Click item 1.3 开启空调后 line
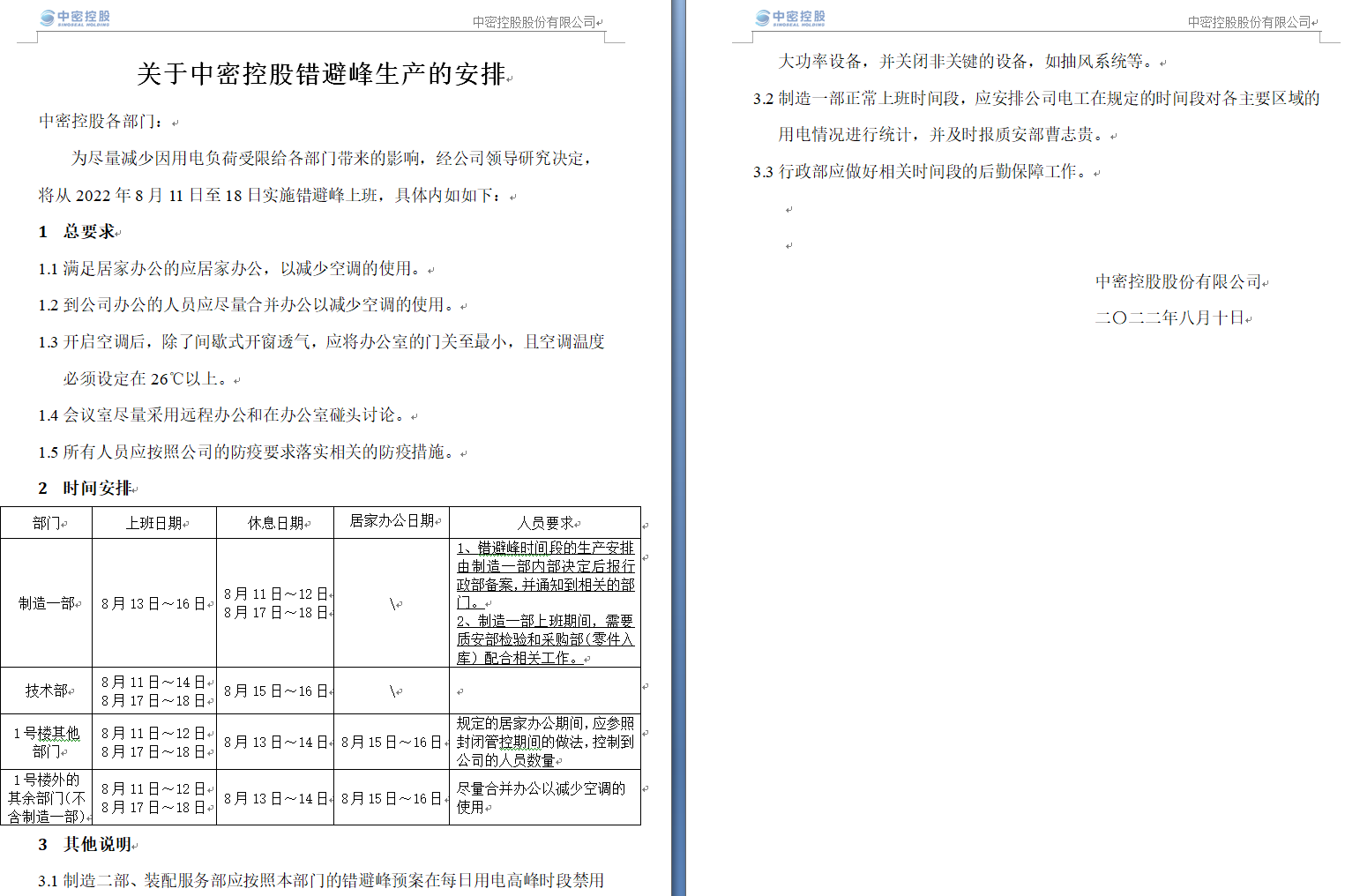Image resolution: width=1345 pixels, height=896 pixels. click(x=322, y=342)
